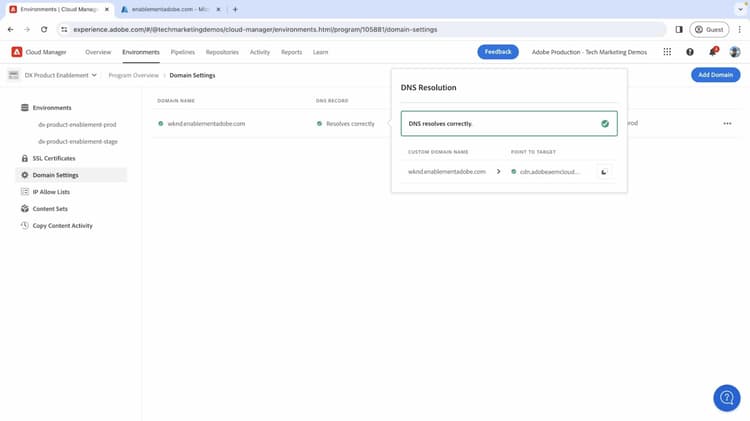Open the browser side panel icon

tap(679, 29)
